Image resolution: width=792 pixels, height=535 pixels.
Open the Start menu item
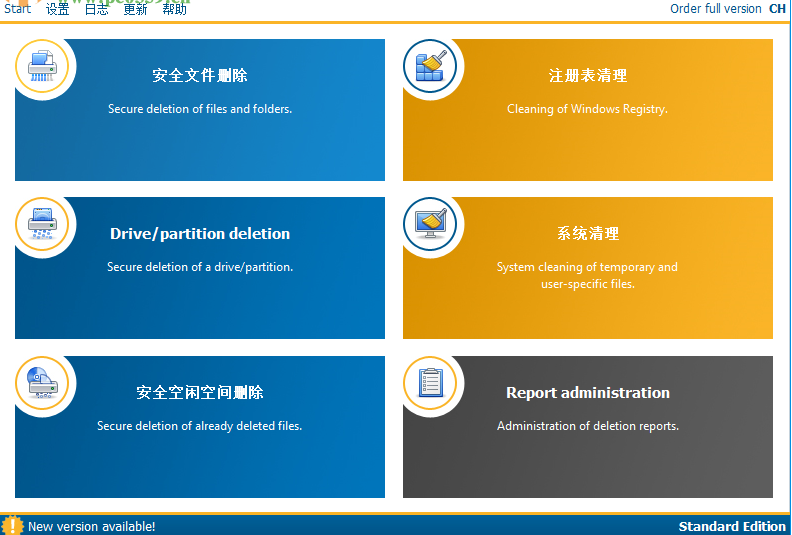tap(18, 9)
